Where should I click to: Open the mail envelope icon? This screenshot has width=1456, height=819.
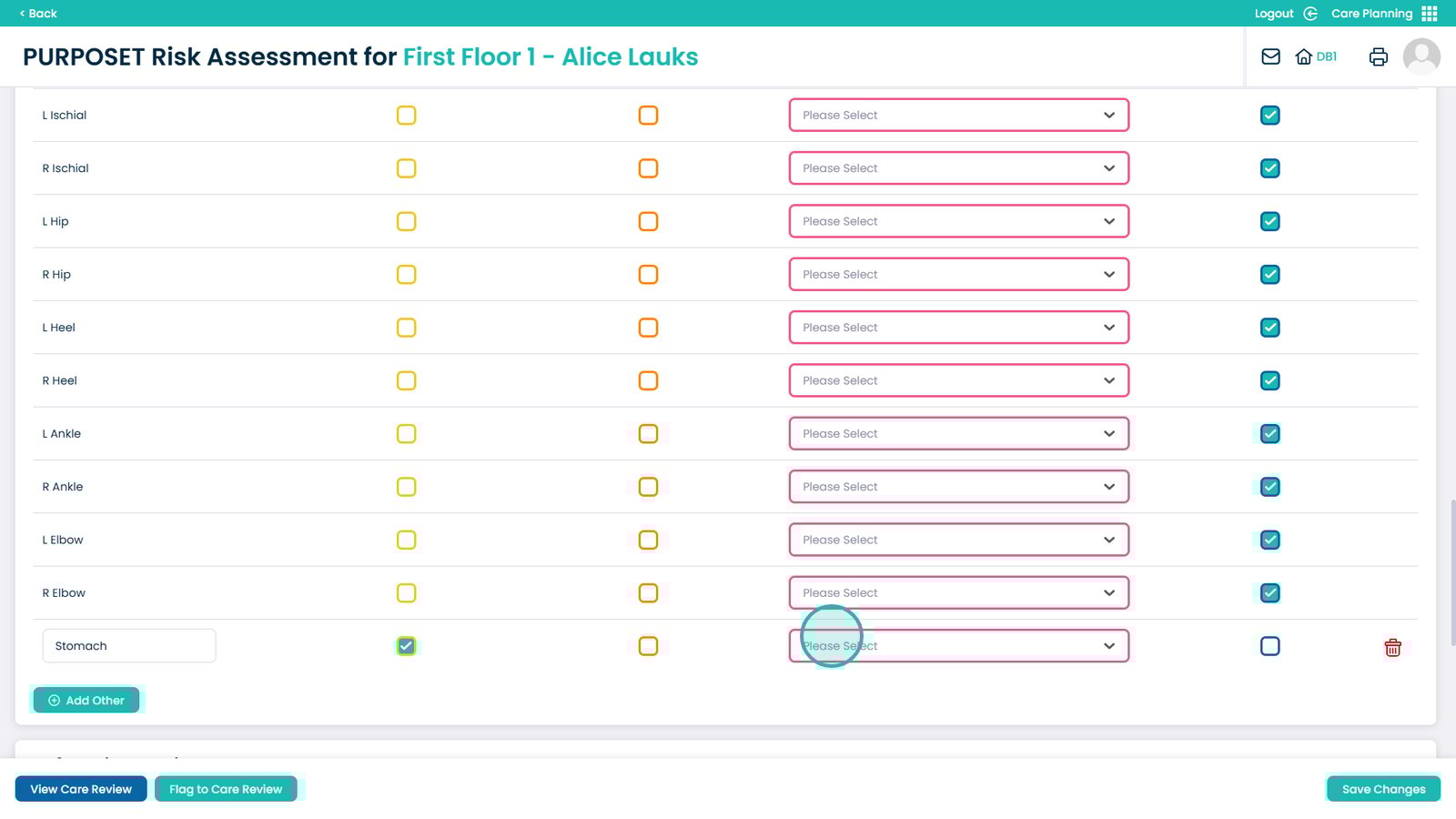coord(1270,56)
